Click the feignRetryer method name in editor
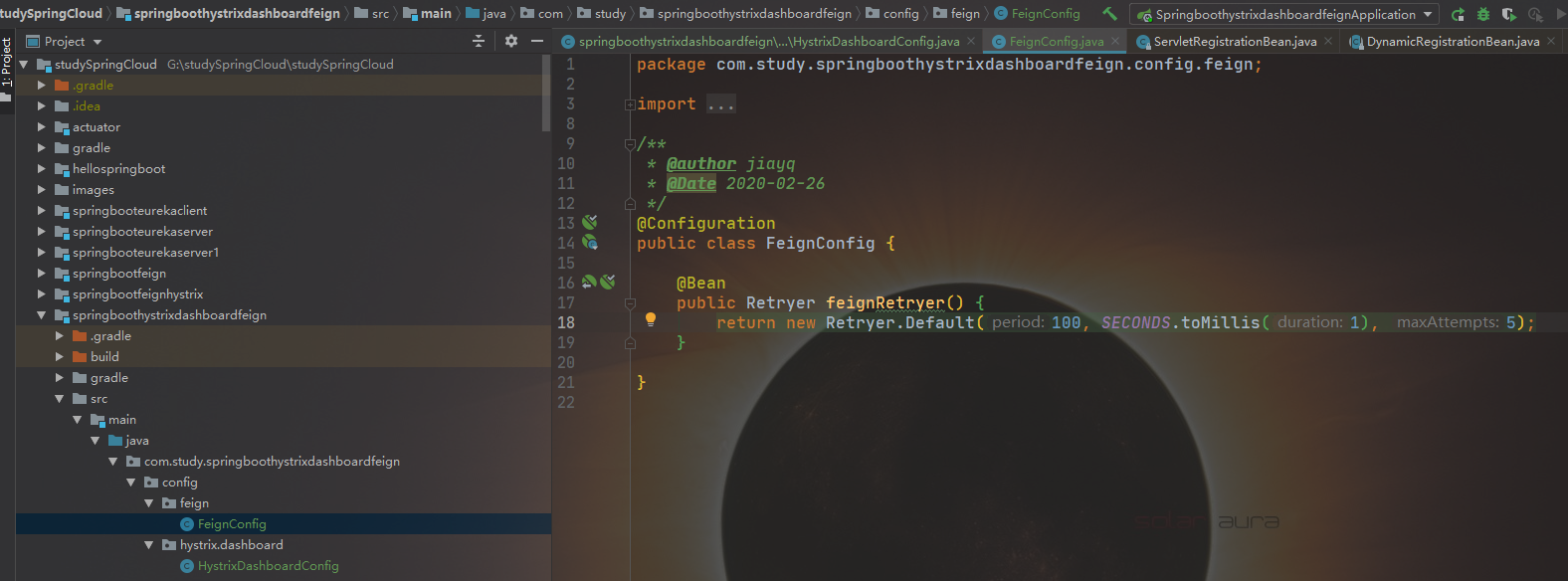 tap(884, 303)
